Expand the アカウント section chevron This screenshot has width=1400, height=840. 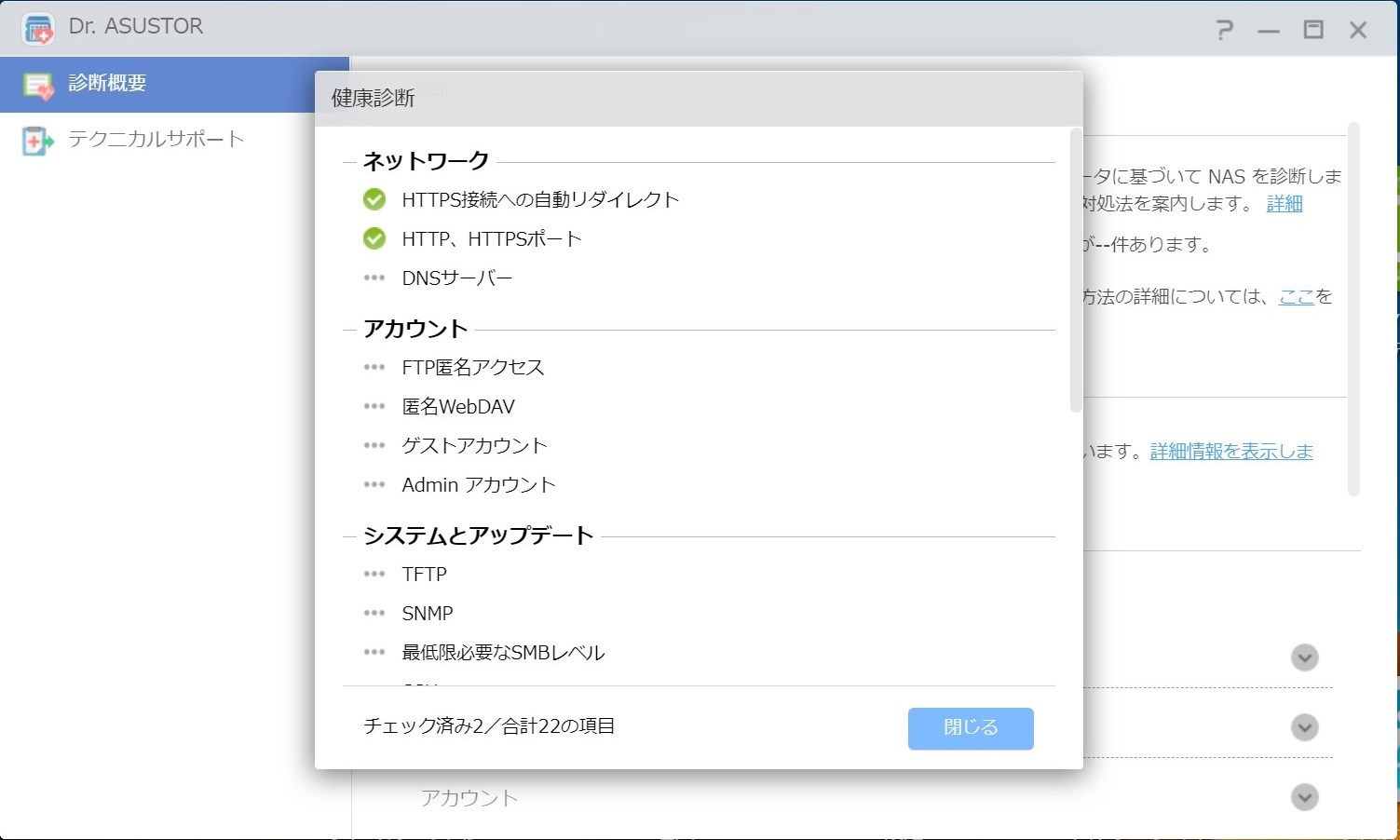[1304, 797]
